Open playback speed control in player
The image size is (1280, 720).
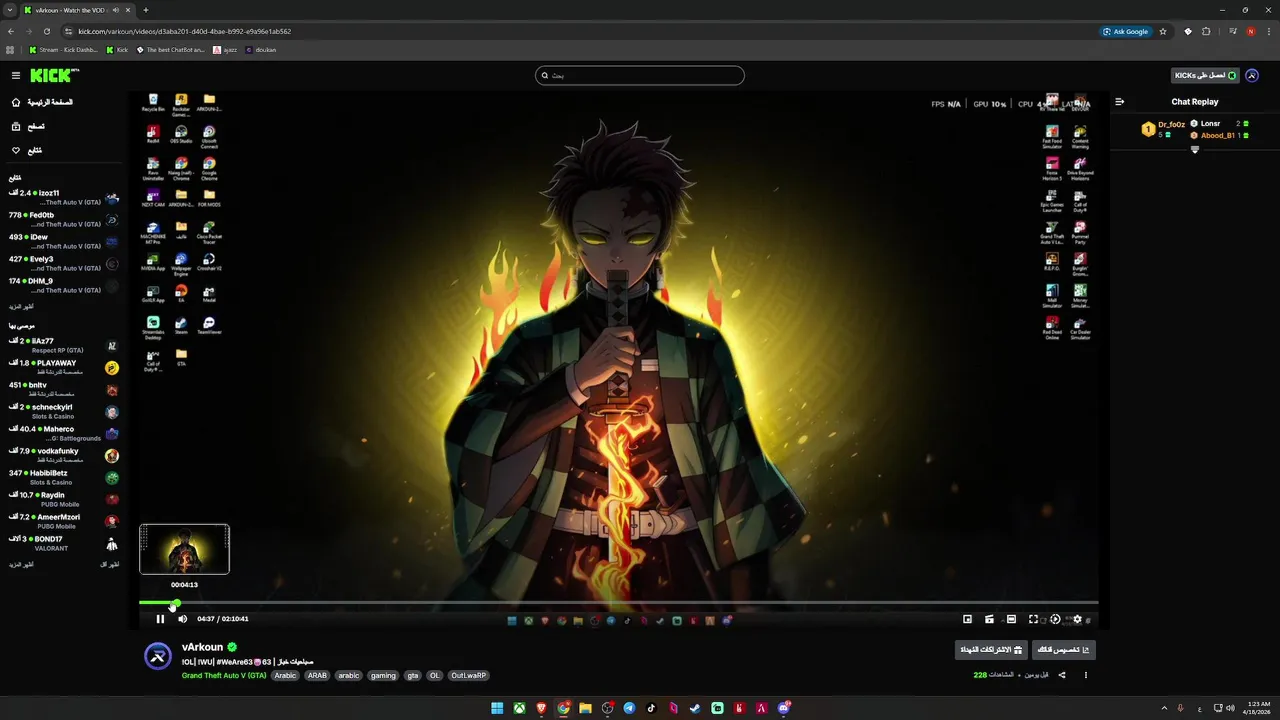point(1055,619)
